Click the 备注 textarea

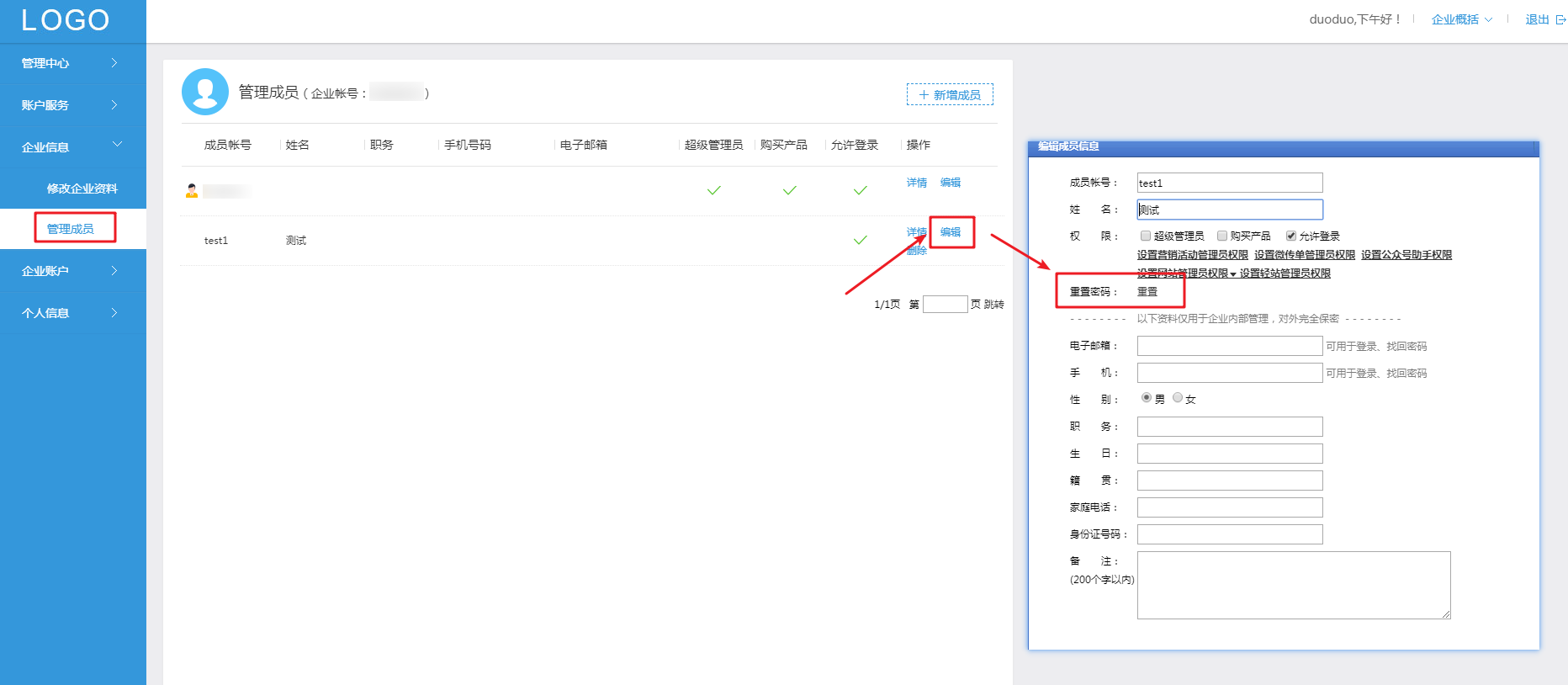pos(1294,585)
